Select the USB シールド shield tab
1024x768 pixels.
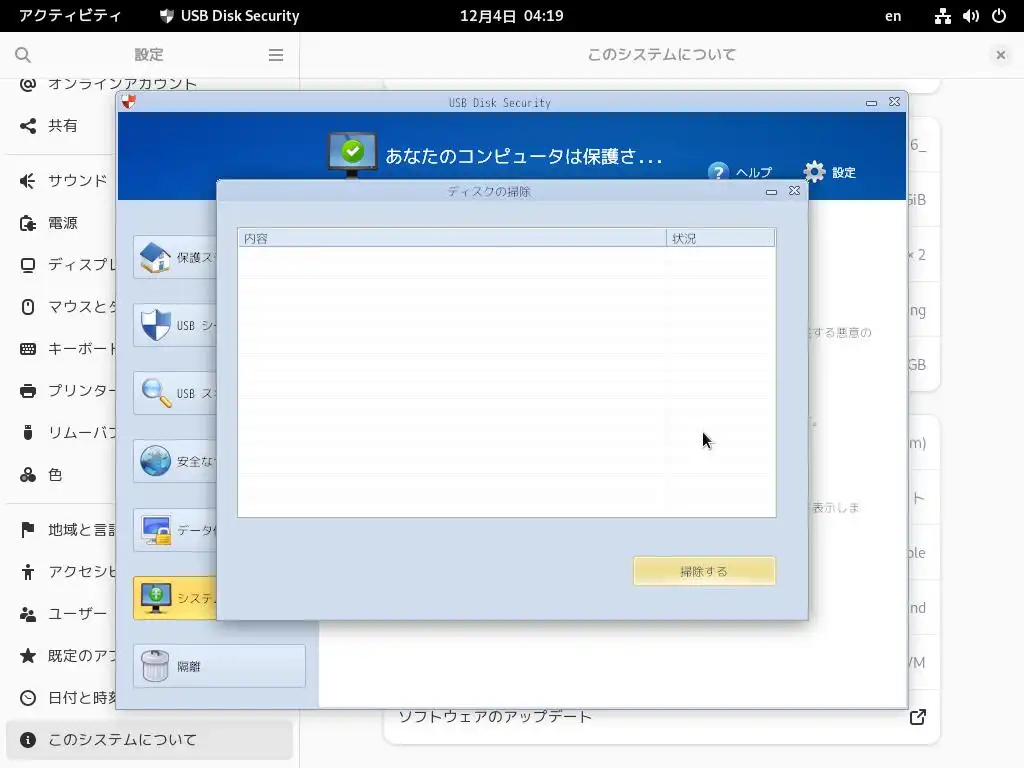click(175, 325)
